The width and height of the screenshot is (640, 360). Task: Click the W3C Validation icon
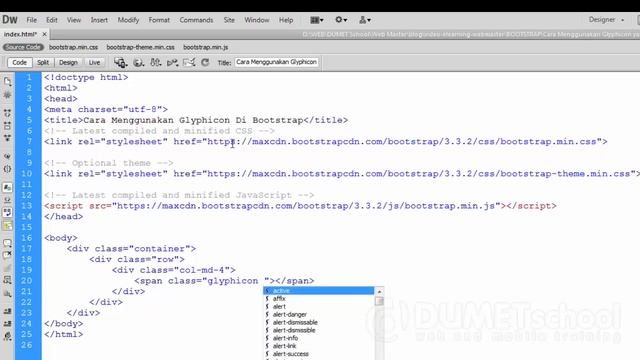point(172,62)
